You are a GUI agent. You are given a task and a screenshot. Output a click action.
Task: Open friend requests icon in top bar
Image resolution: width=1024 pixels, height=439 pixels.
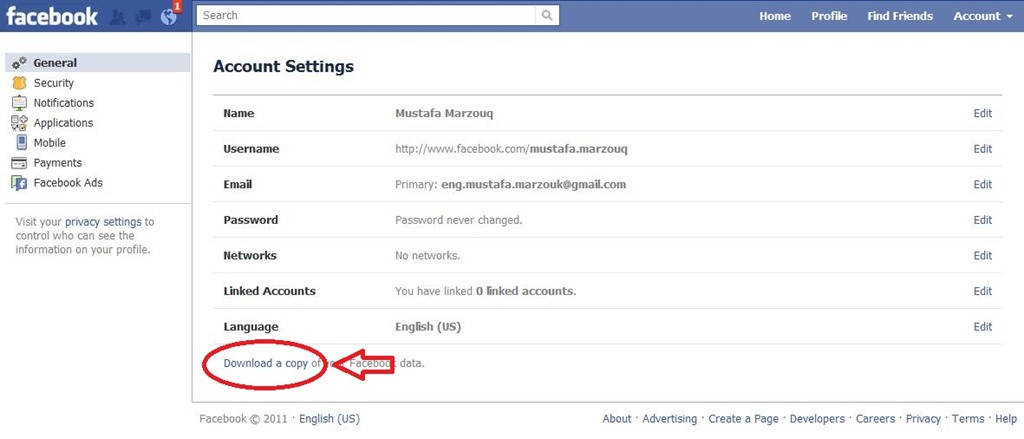(118, 17)
